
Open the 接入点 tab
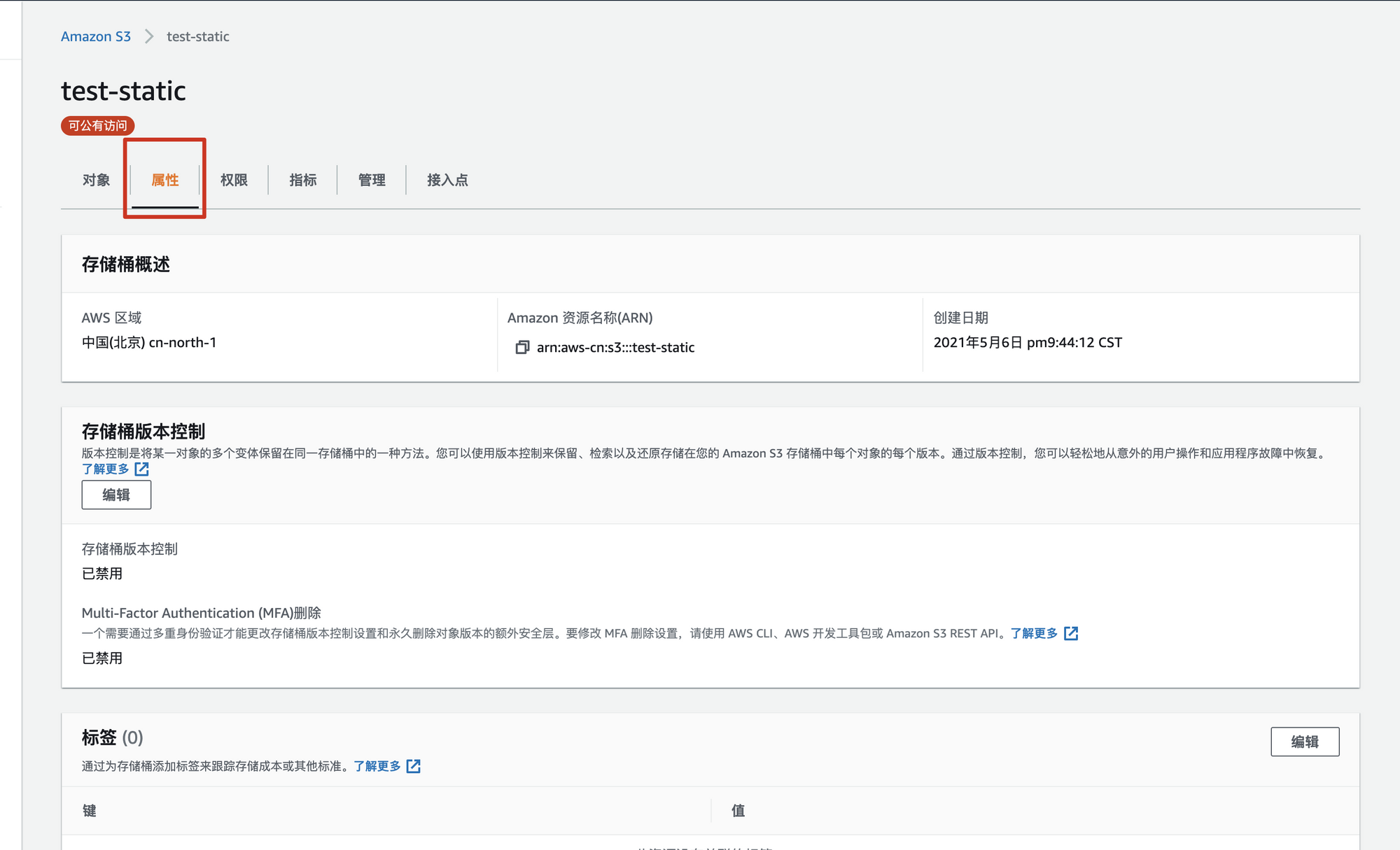tap(447, 180)
